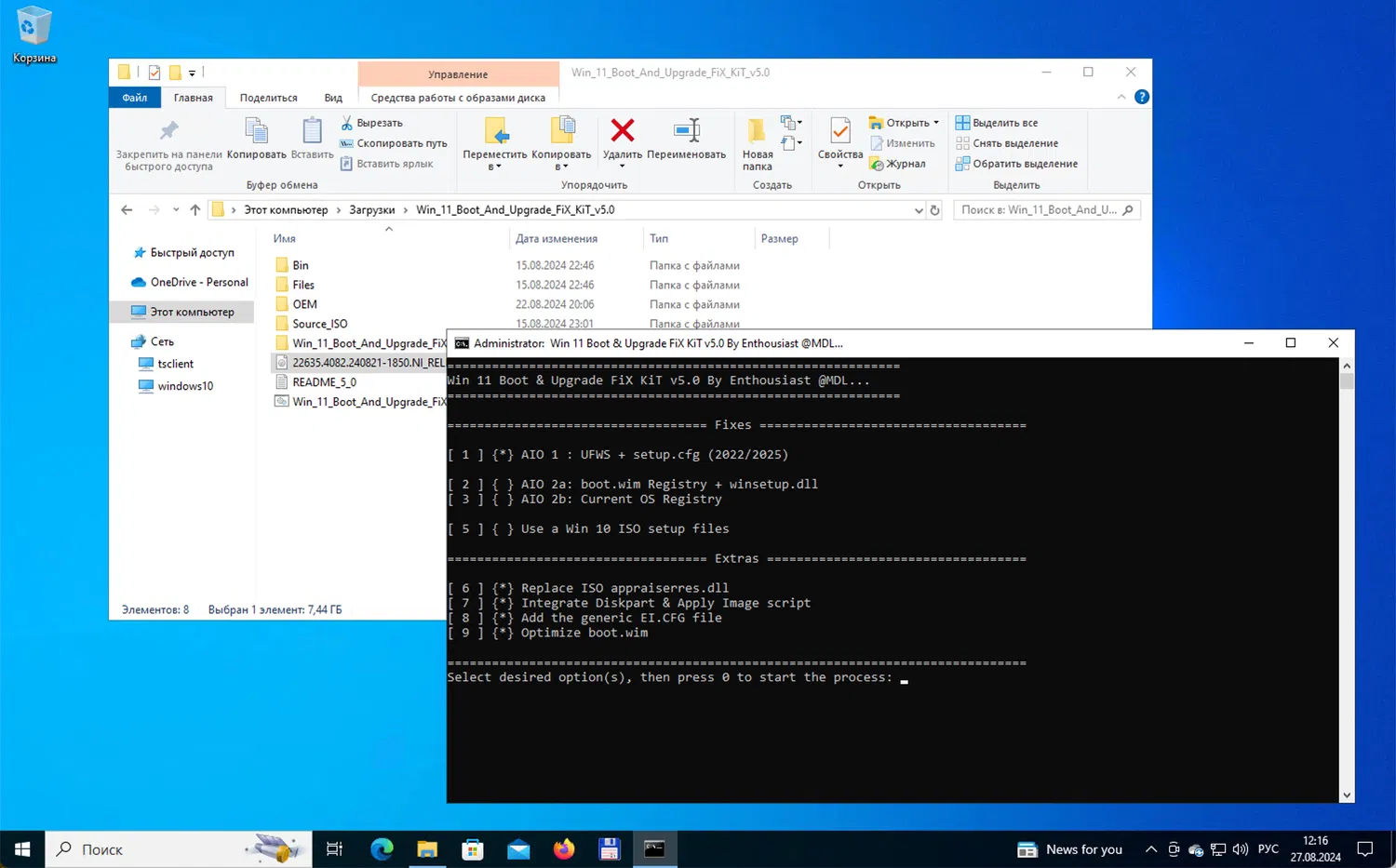This screenshot has height=868, width=1396.
Task: Choose Вставить ярлык in the ribbon
Action: click(386, 164)
